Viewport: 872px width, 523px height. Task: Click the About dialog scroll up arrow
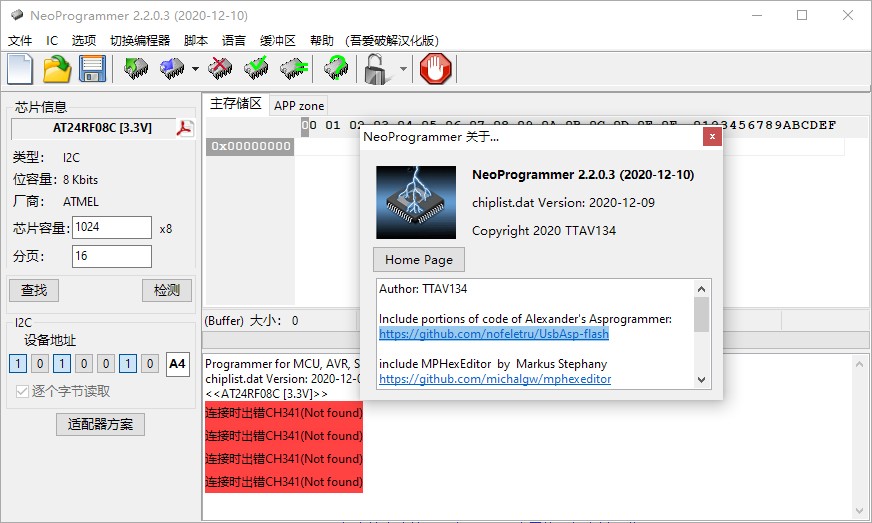[x=701, y=289]
